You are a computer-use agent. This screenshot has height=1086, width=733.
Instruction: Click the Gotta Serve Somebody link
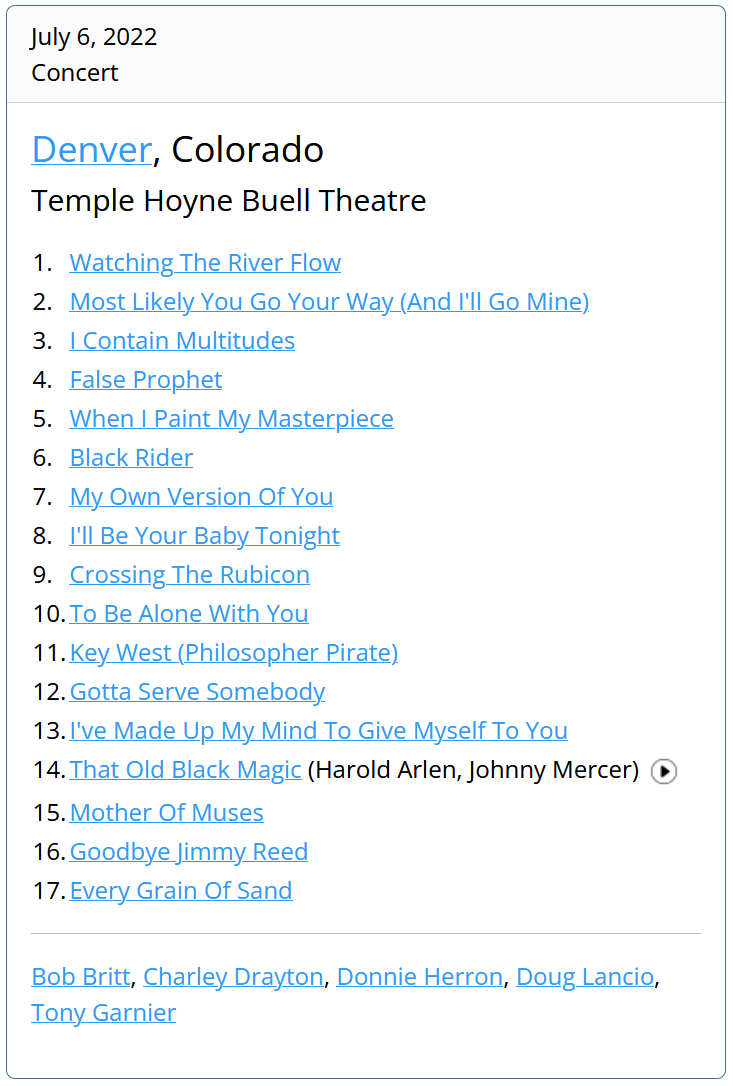[197, 692]
